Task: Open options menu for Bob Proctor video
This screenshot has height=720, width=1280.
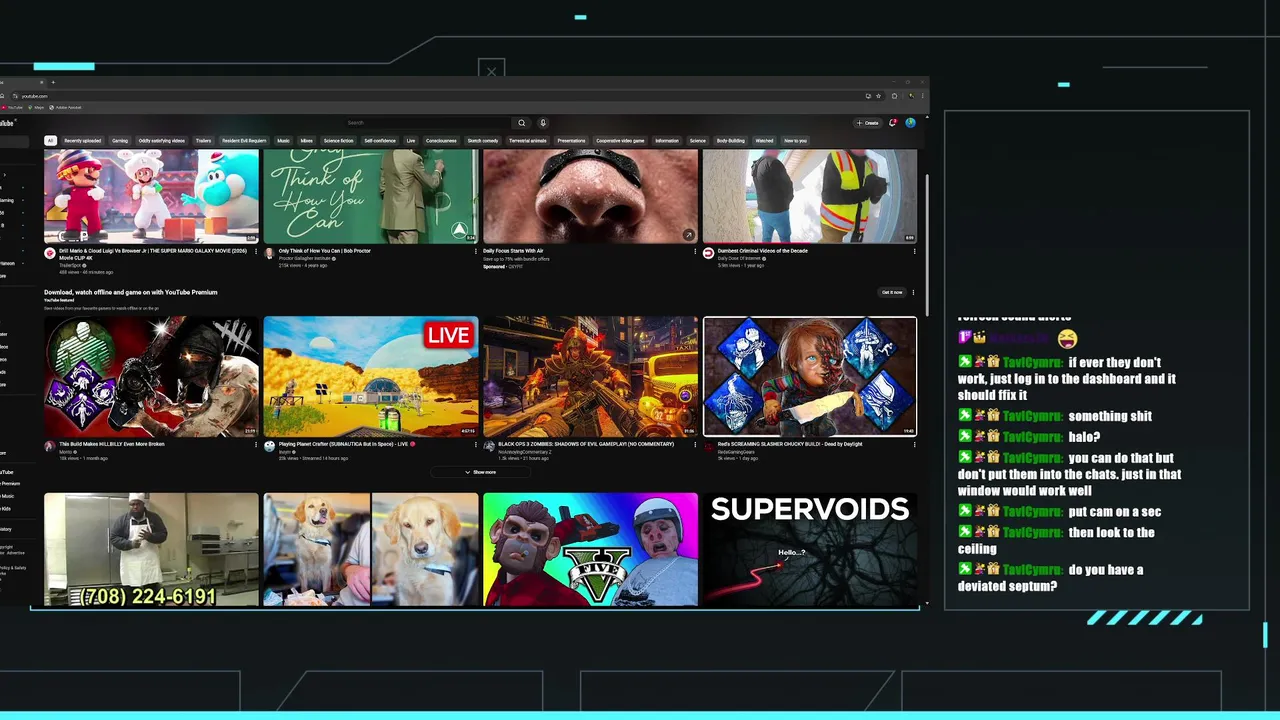Action: (x=475, y=251)
